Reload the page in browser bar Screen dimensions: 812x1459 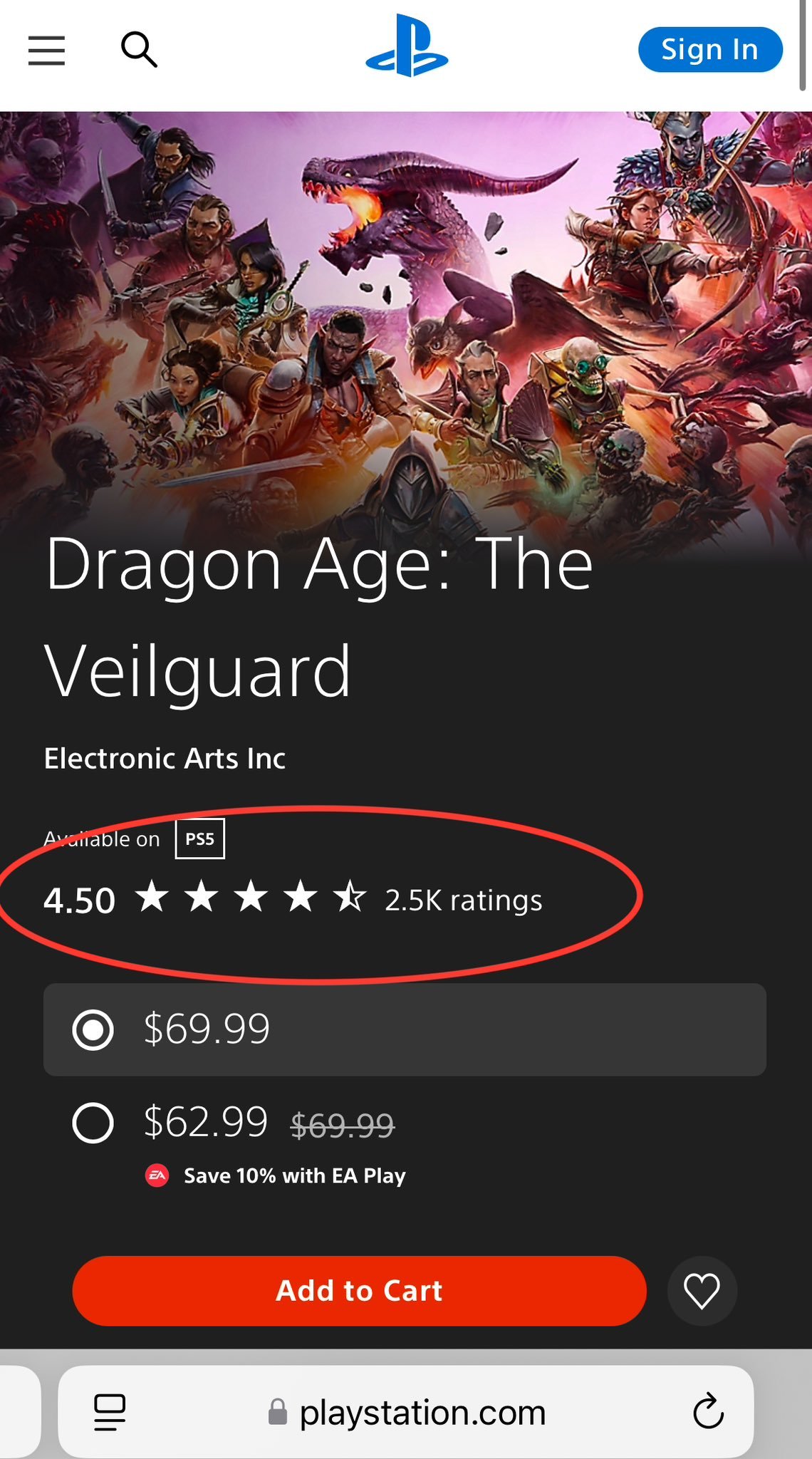tap(708, 1411)
